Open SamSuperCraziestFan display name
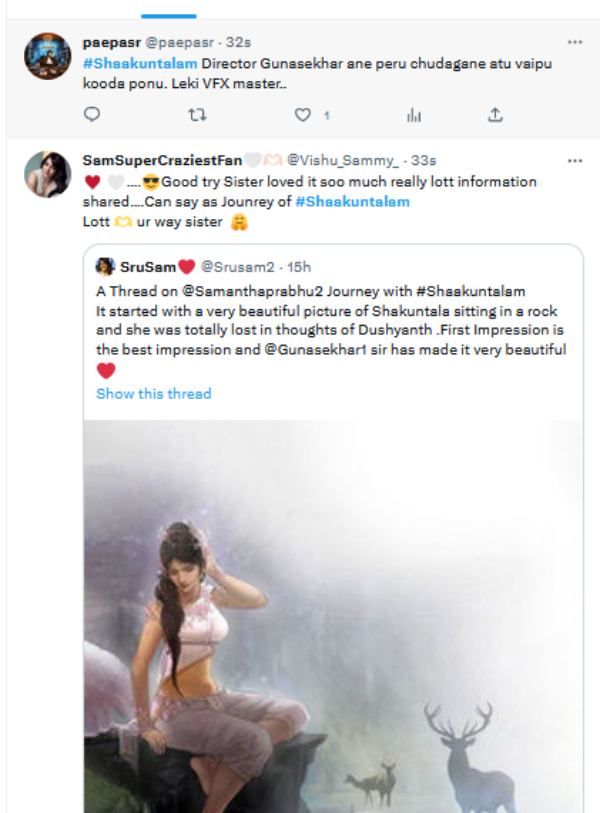Image resolution: width=600 pixels, height=813 pixels. click(163, 160)
